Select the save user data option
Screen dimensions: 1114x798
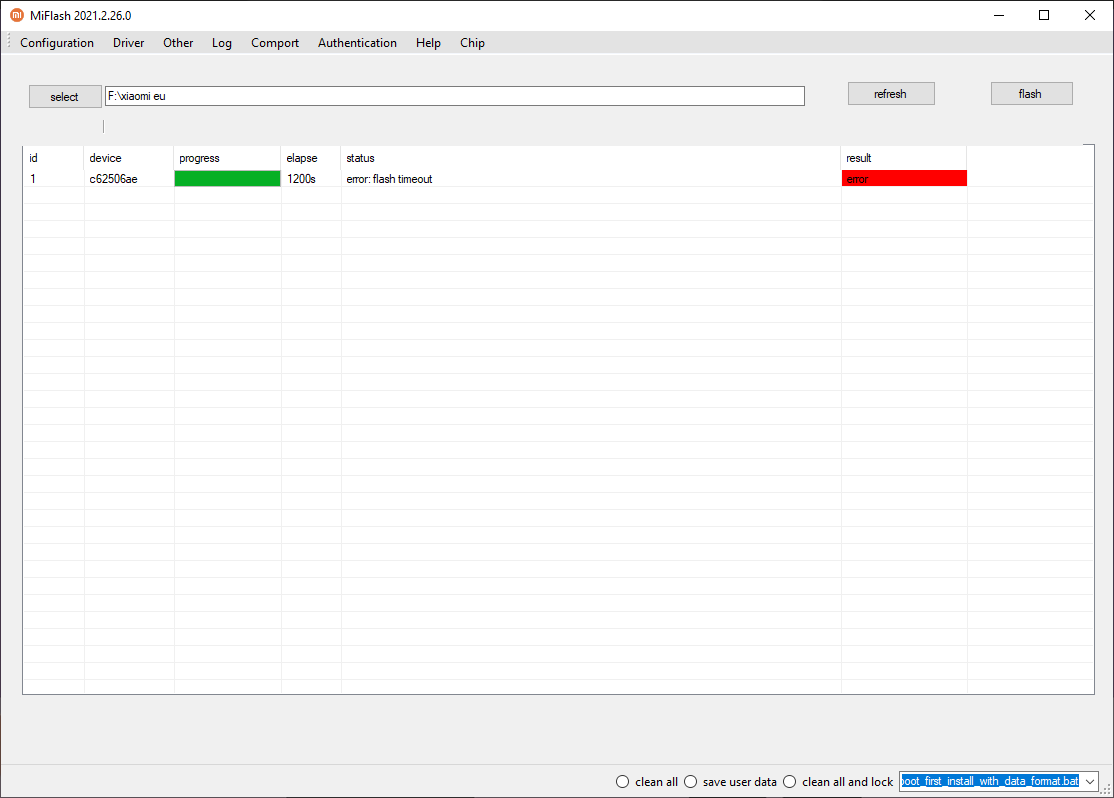690,782
